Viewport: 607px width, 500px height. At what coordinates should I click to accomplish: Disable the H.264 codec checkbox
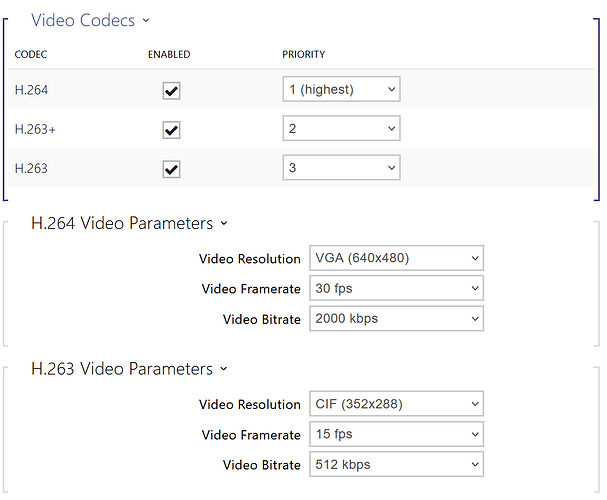(x=172, y=91)
